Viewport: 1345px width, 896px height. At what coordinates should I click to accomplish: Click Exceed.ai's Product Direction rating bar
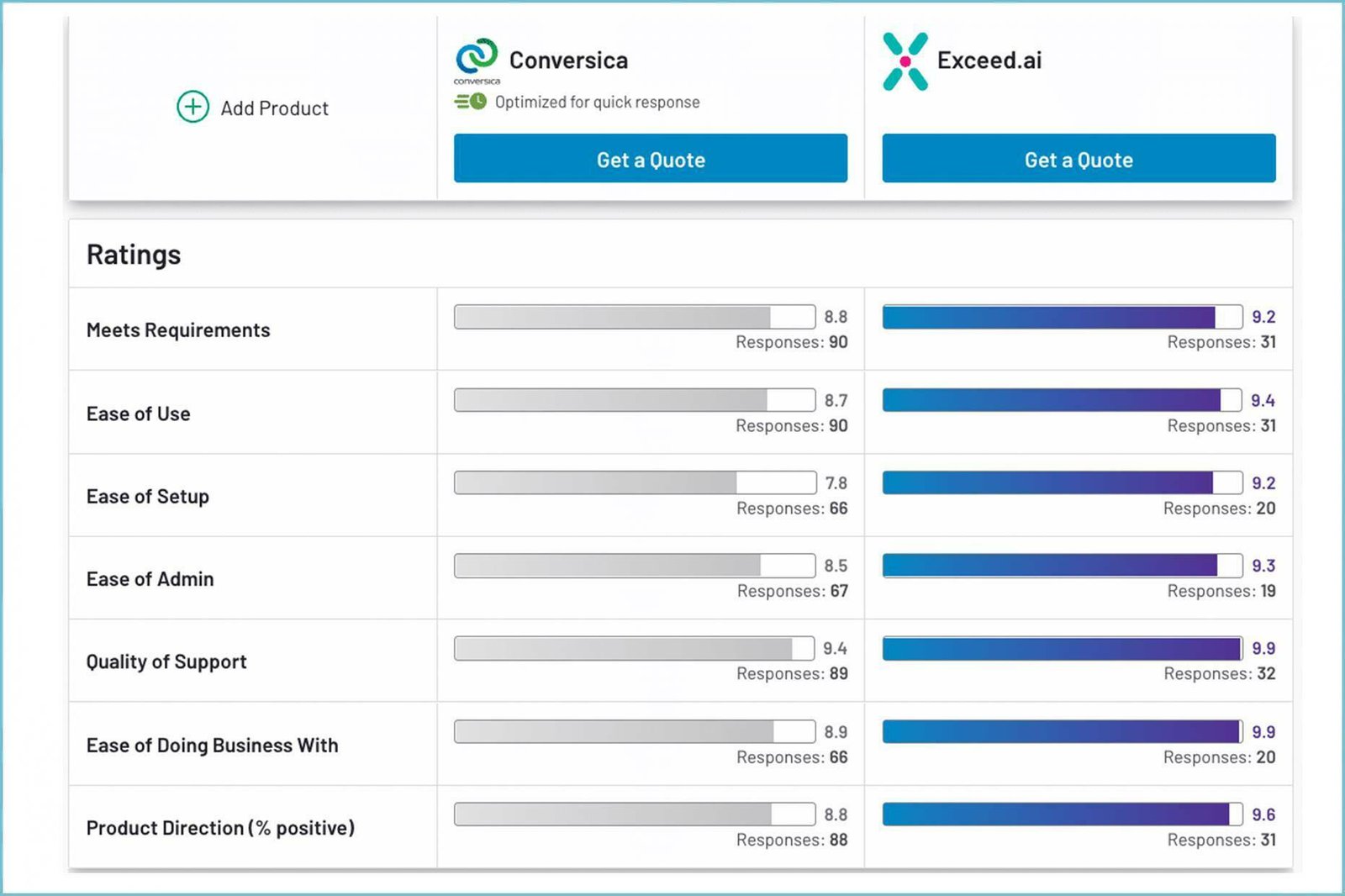pyautogui.click(x=1062, y=814)
